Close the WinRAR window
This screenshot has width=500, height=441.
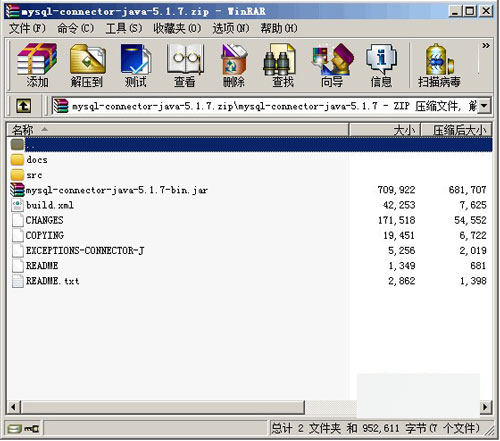point(486,11)
